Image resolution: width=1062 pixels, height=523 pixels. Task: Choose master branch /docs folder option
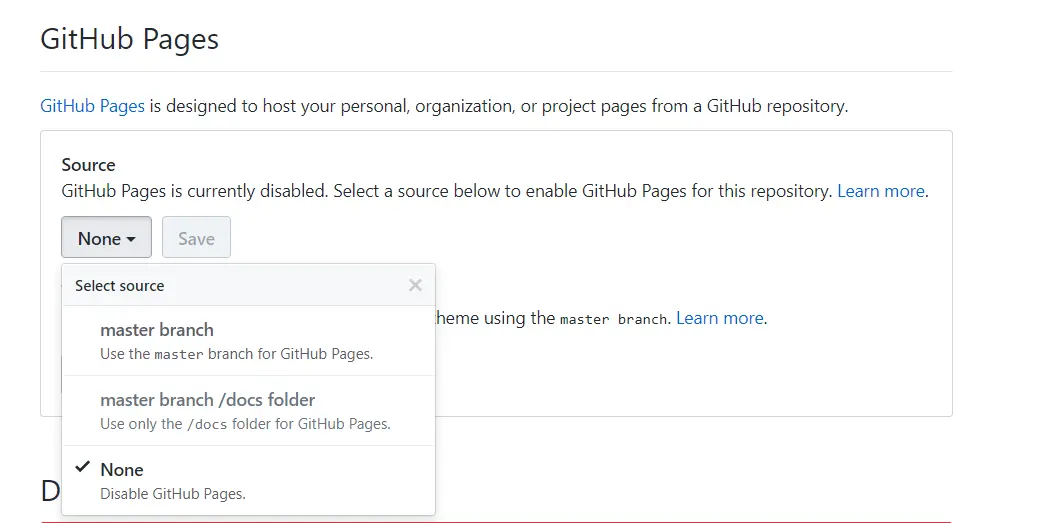click(x=249, y=411)
